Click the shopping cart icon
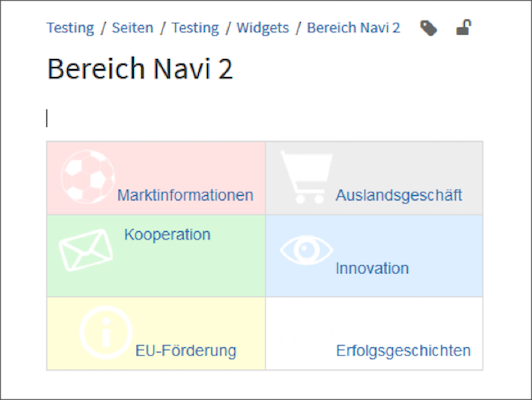The image size is (532, 400). (307, 177)
